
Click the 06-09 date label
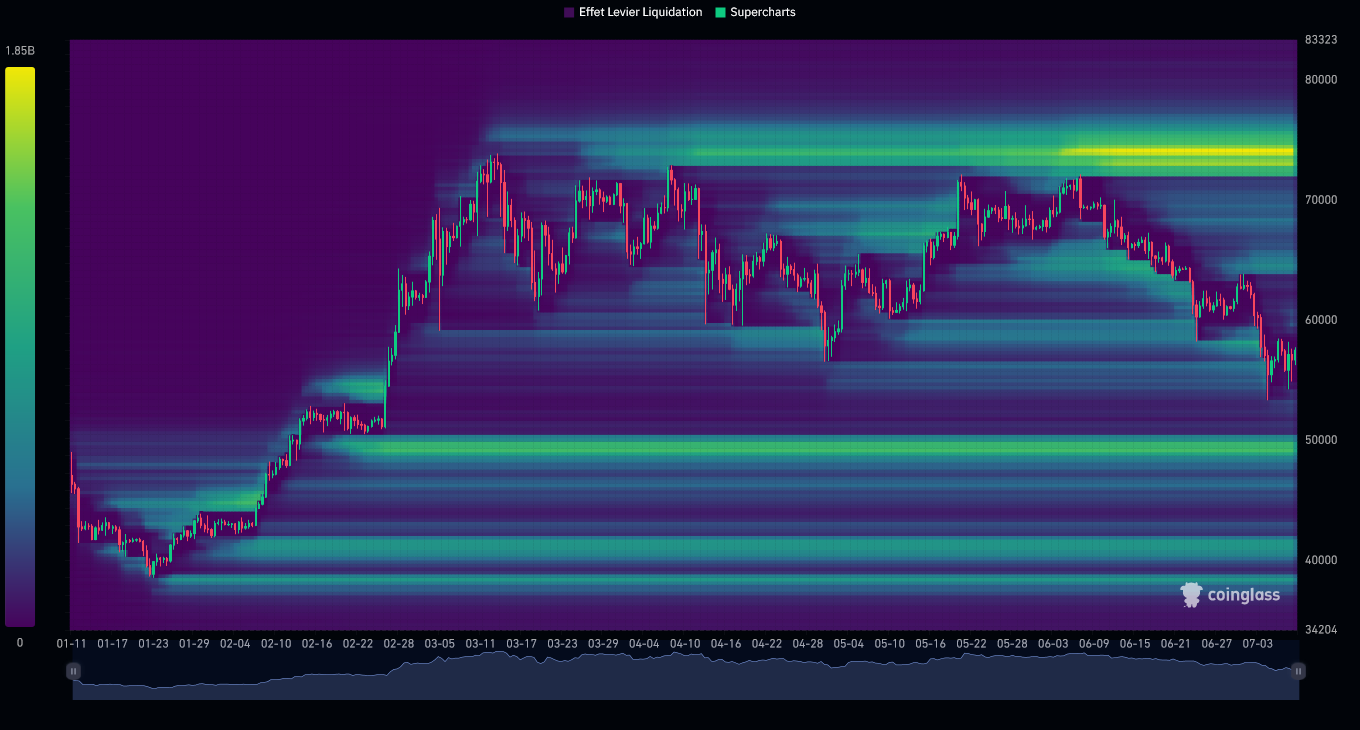(1094, 644)
